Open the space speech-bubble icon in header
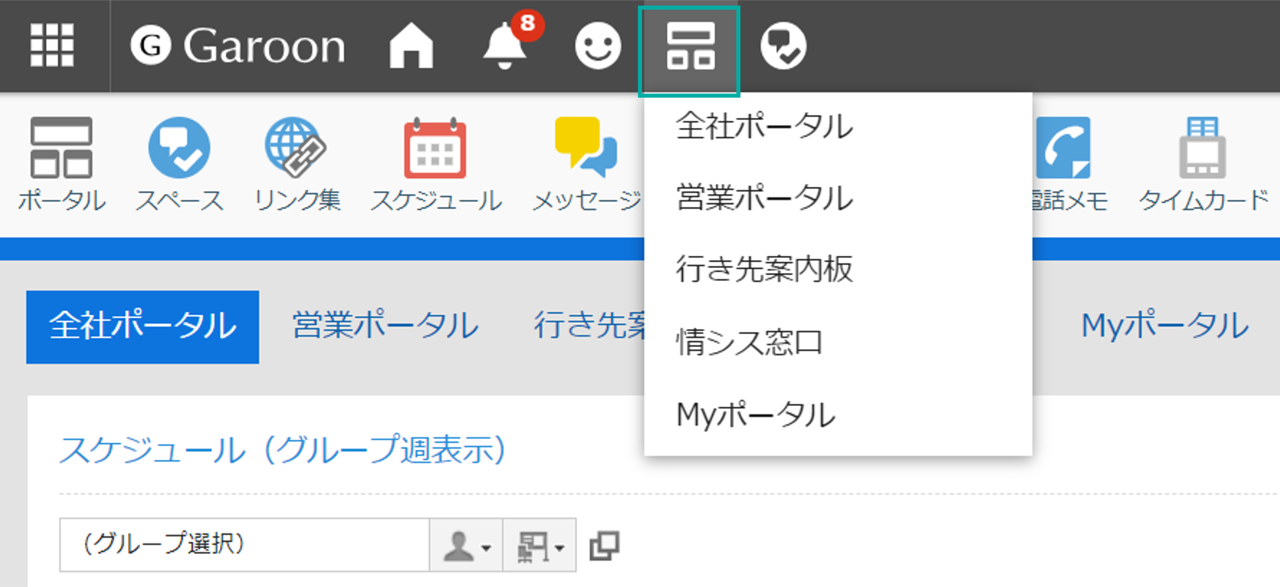1280x587 pixels. [783, 46]
